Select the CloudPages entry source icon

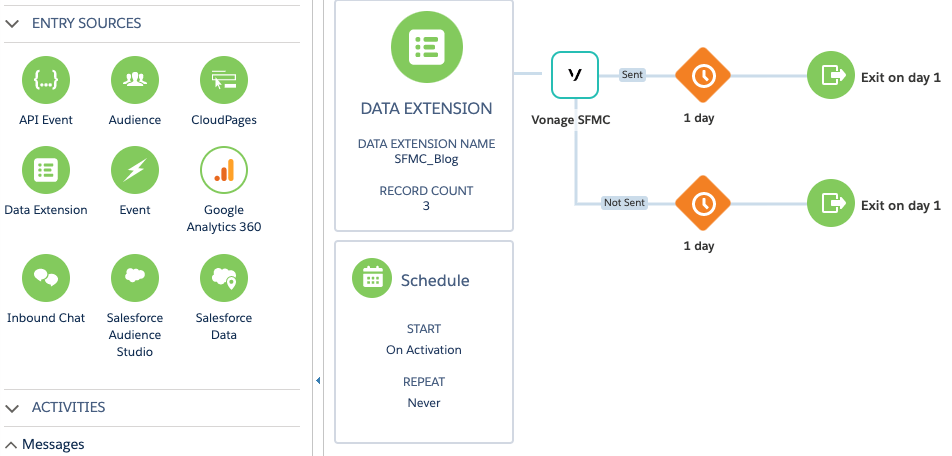(x=224, y=80)
